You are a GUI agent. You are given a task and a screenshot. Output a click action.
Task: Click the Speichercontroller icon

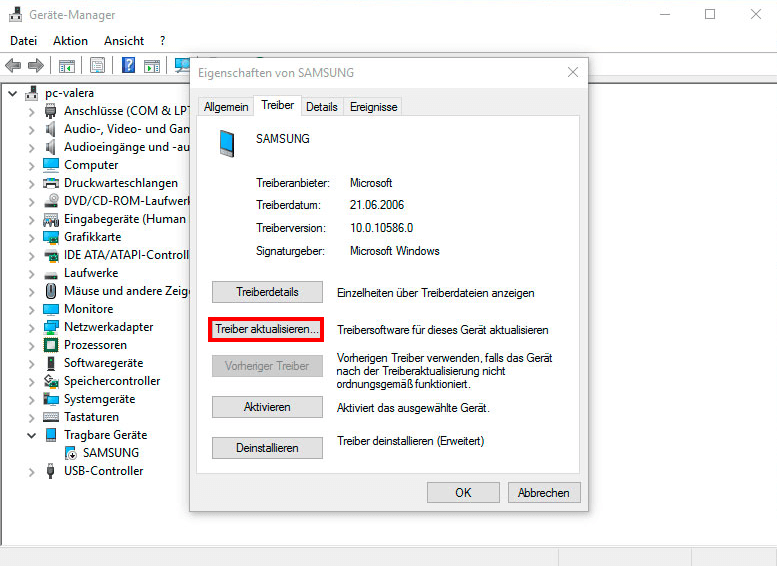tap(51, 381)
